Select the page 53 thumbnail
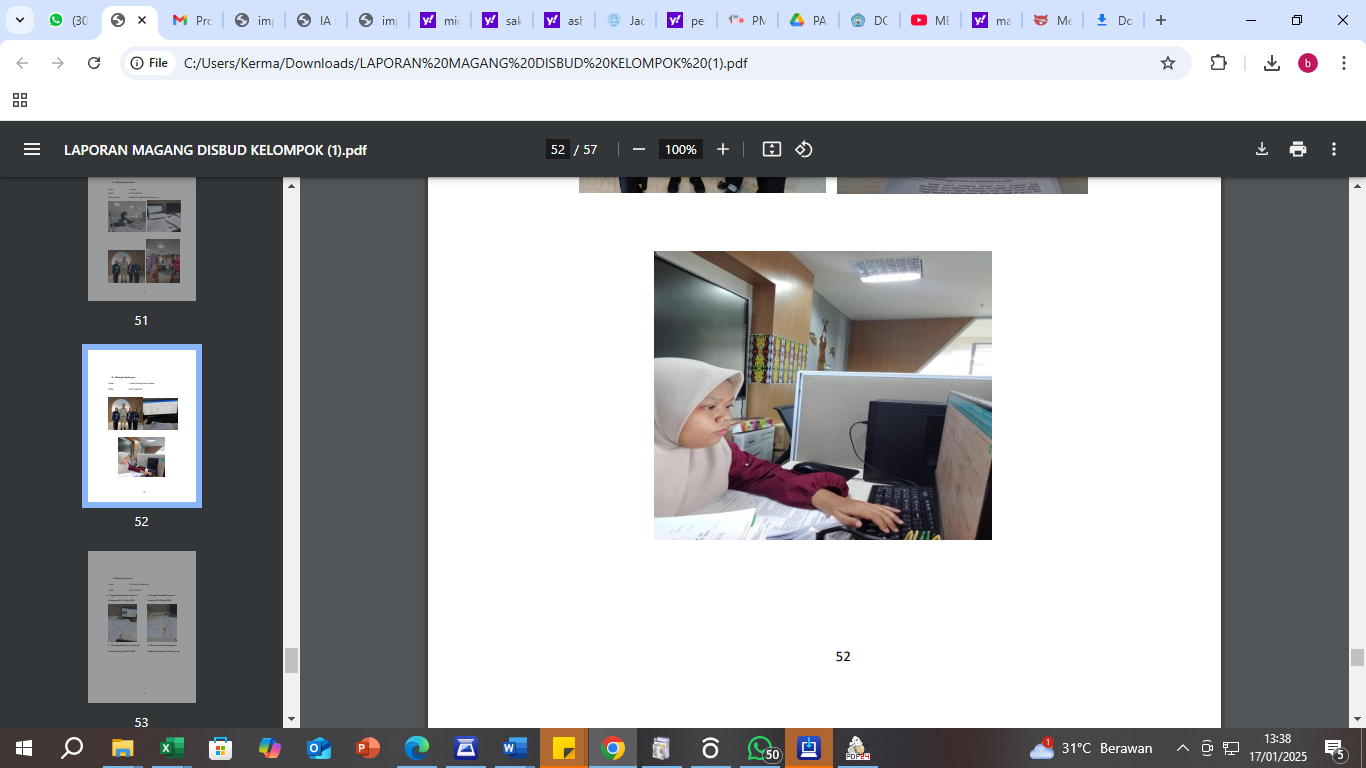The width and height of the screenshot is (1366, 768). (x=142, y=627)
